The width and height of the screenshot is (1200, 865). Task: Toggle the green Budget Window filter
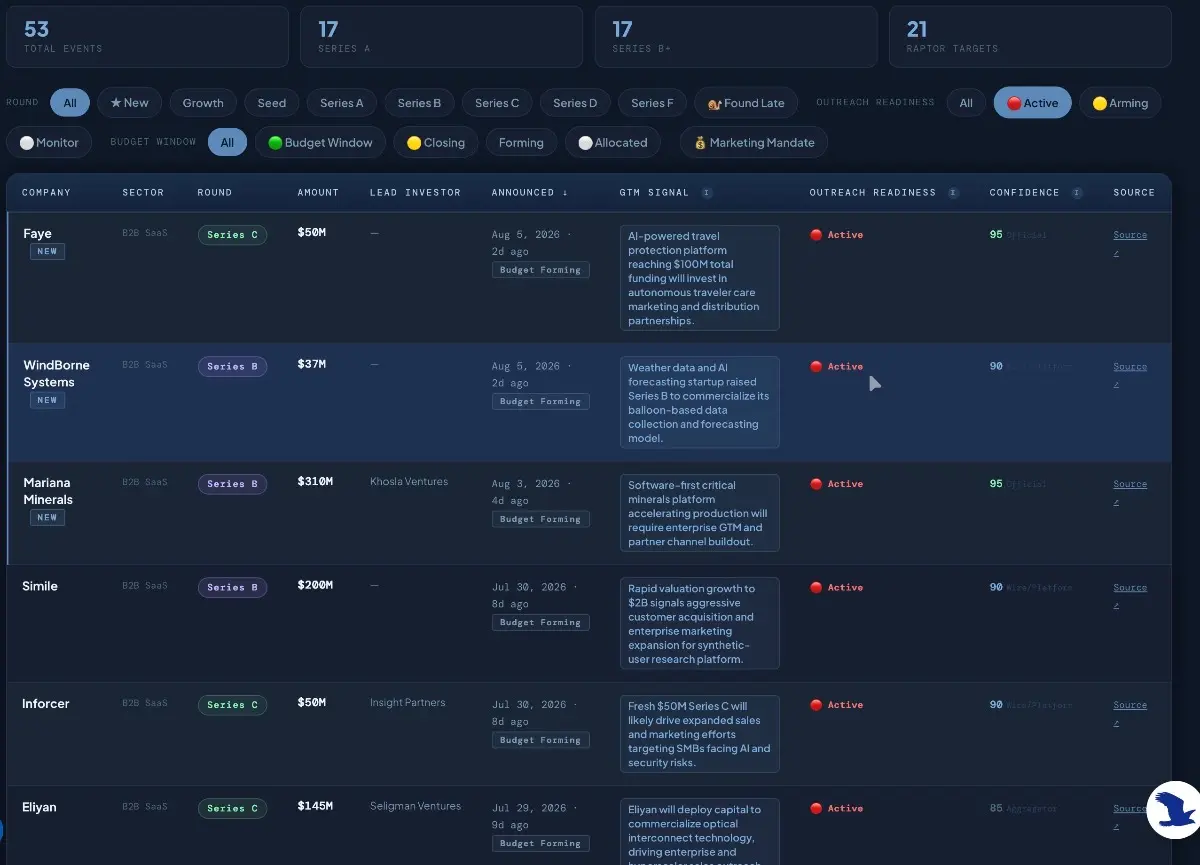tap(320, 143)
